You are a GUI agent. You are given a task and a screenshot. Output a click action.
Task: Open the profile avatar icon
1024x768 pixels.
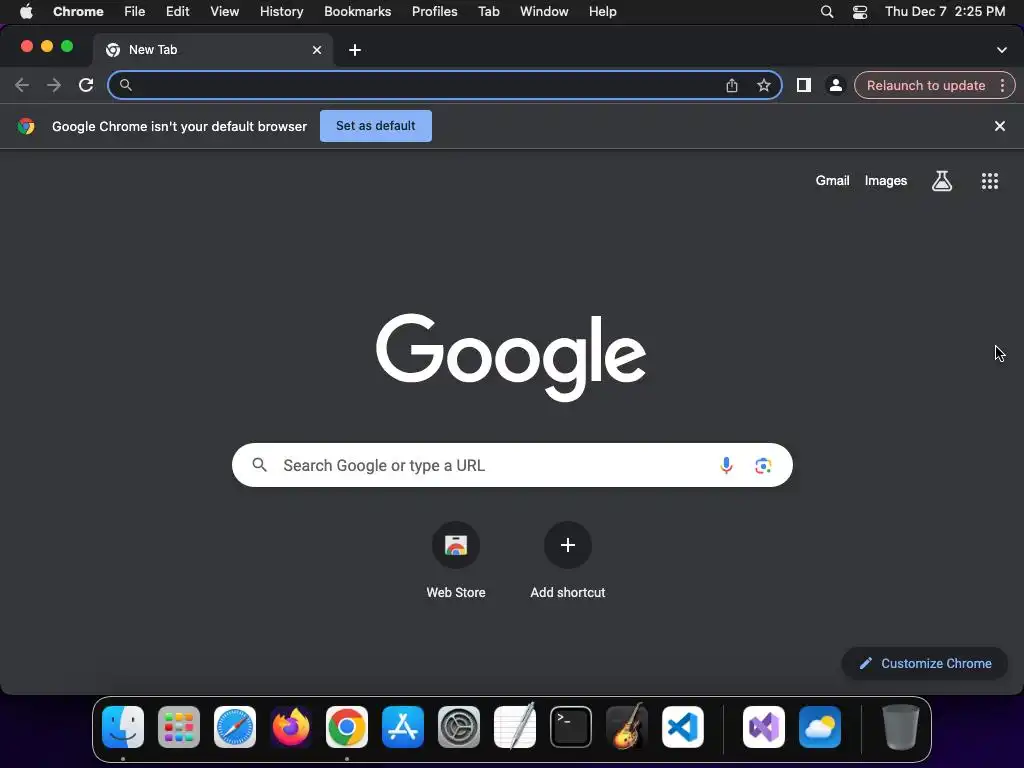[835, 85]
